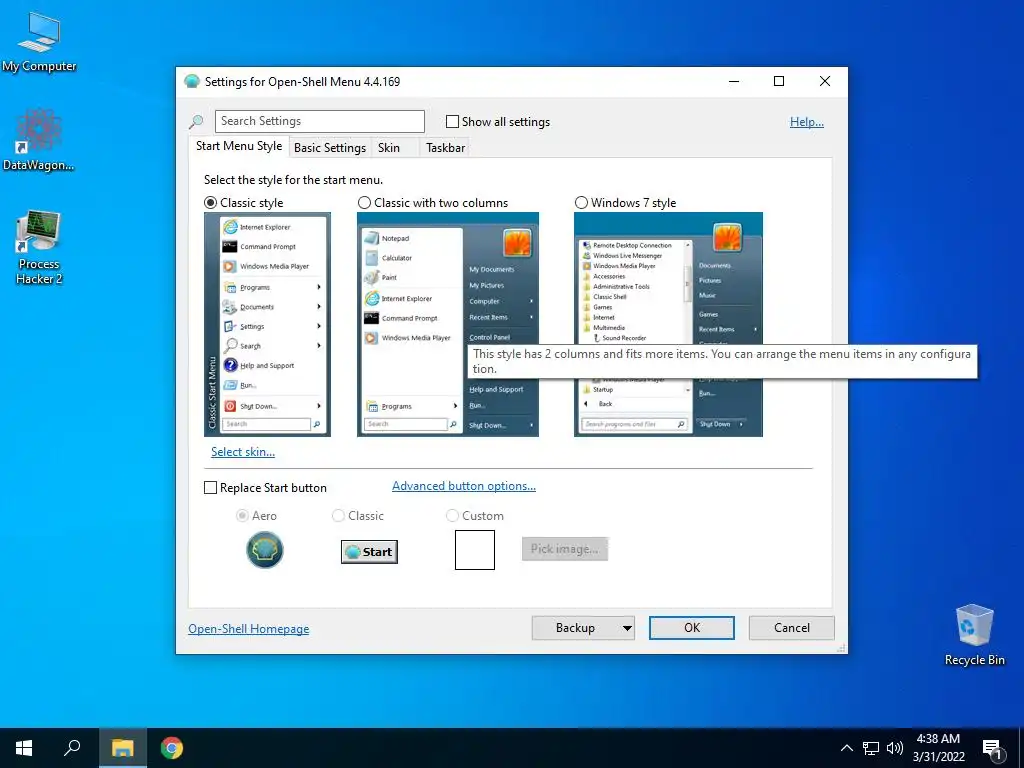Click the search magnifier icon beside Search Settings
1024x768 pixels.
(x=196, y=121)
